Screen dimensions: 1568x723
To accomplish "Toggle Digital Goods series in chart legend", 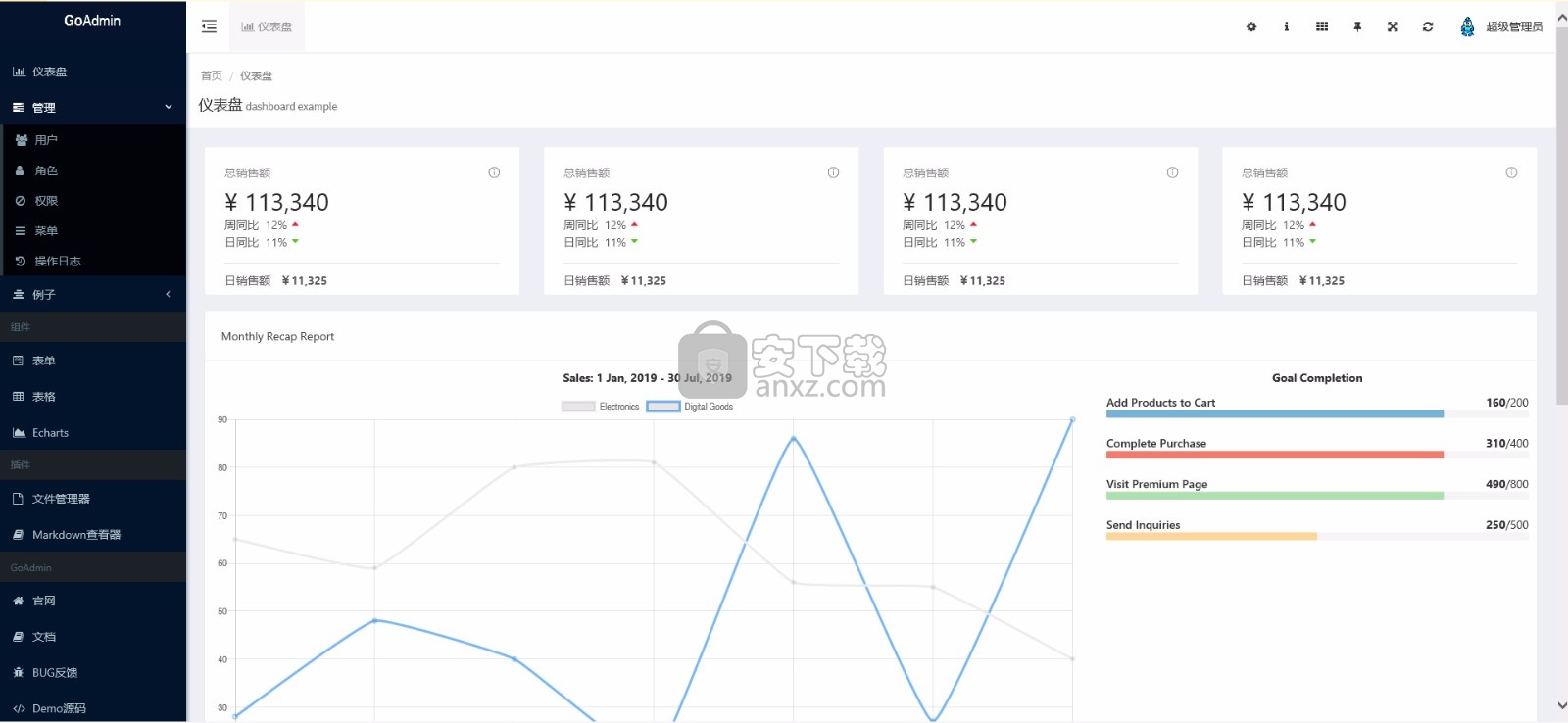I will (x=690, y=407).
